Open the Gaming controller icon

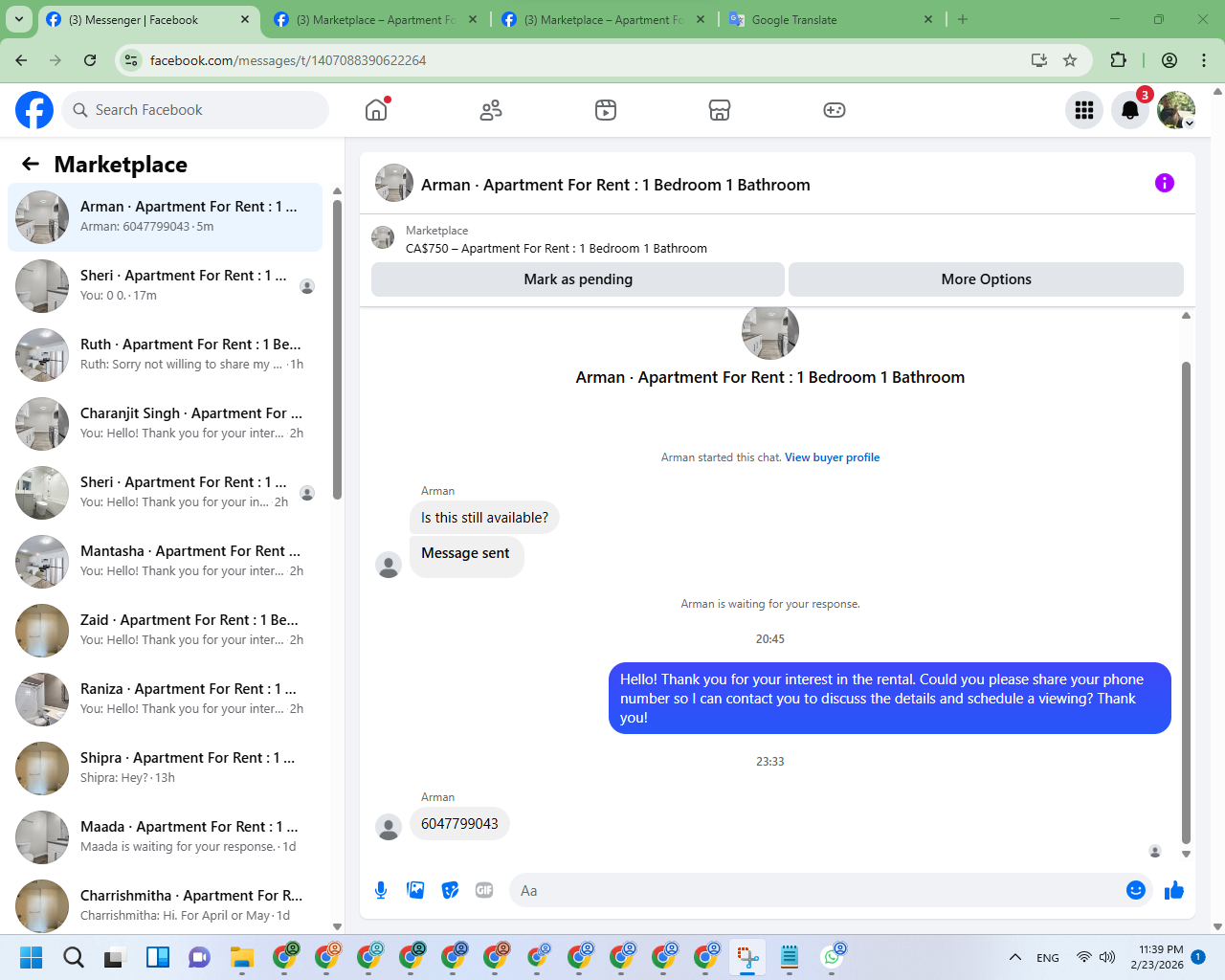pos(835,110)
